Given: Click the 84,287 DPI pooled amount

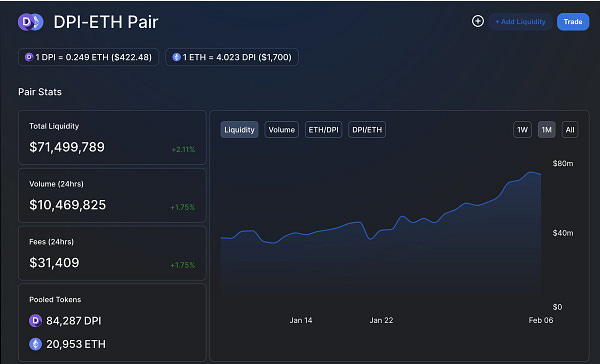Looking at the screenshot, I should click(74, 321).
